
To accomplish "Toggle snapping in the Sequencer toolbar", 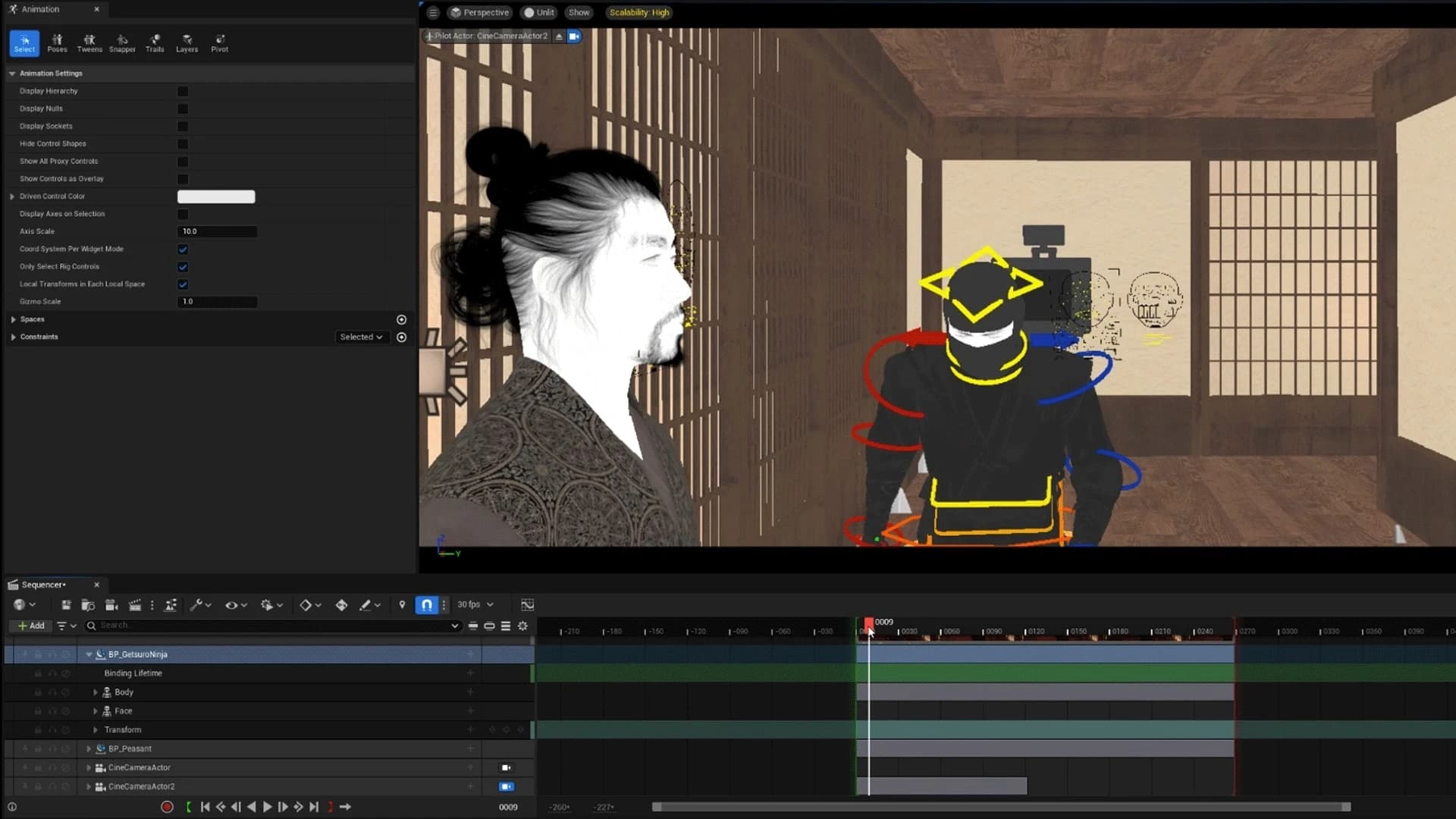I will click(x=426, y=604).
